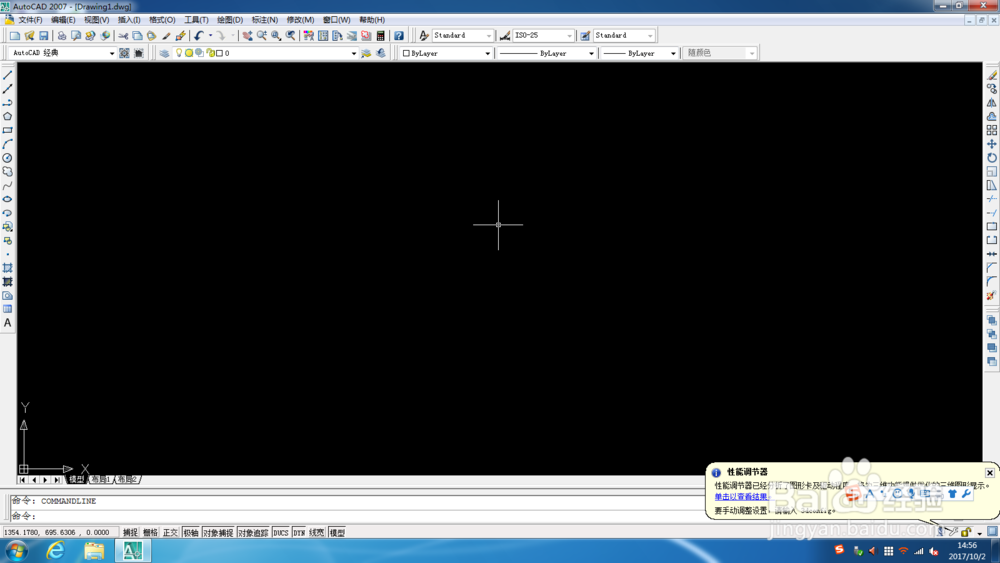Viewport: 1000px width, 563px height.
Task: Cut selection with scissors icon
Action: point(123,36)
